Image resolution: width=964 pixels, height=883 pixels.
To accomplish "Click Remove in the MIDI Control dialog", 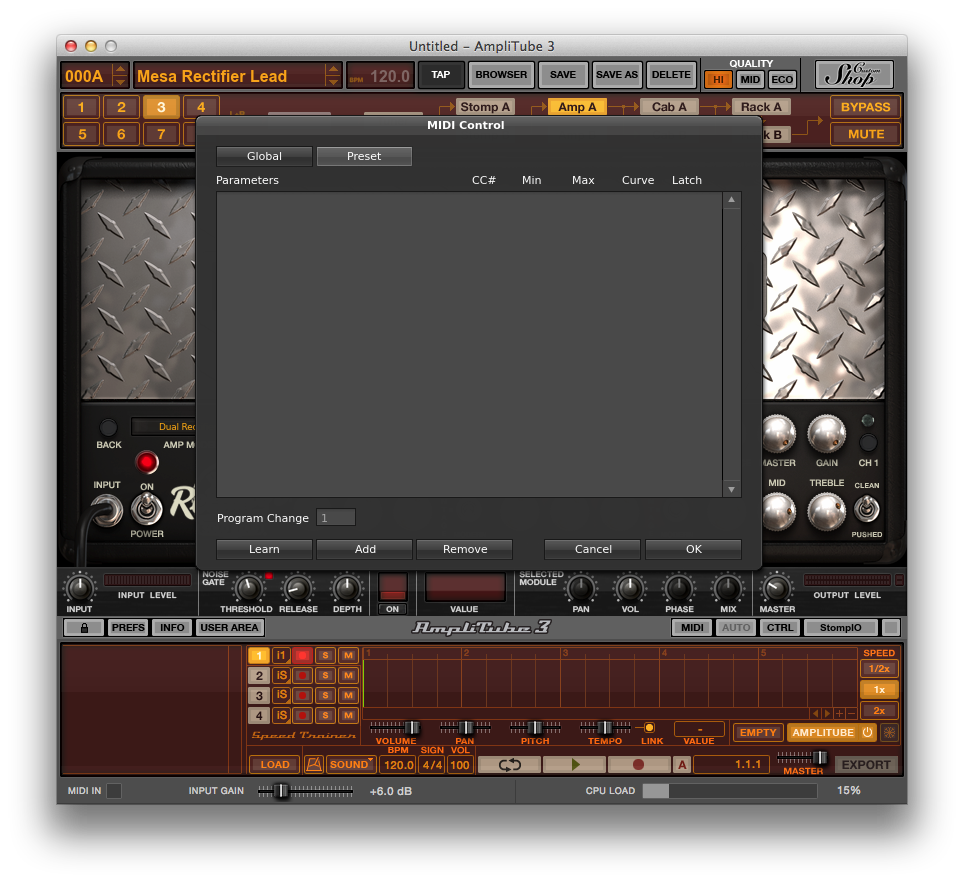I will tap(465, 549).
